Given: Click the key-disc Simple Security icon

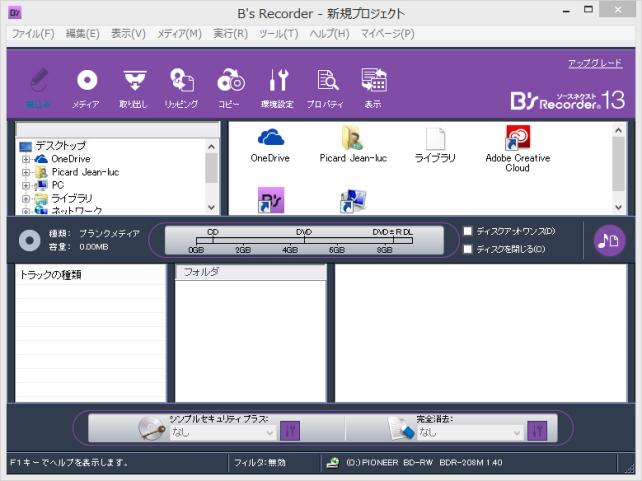Looking at the screenshot, I should [151, 428].
